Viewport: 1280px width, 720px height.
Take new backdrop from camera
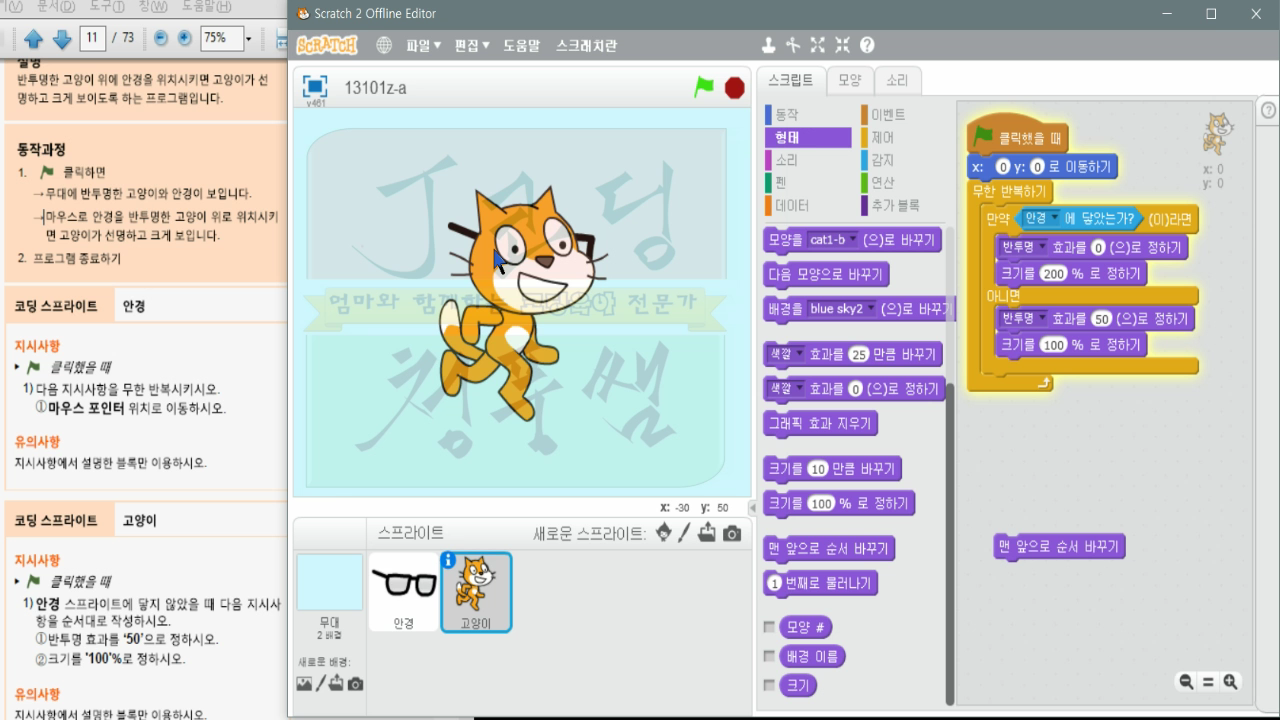pos(355,684)
